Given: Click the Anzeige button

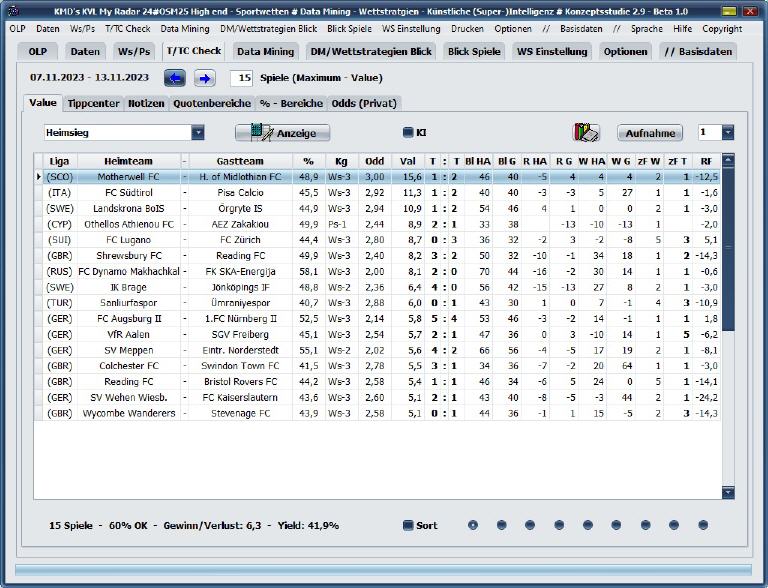Looking at the screenshot, I should click(x=283, y=133).
